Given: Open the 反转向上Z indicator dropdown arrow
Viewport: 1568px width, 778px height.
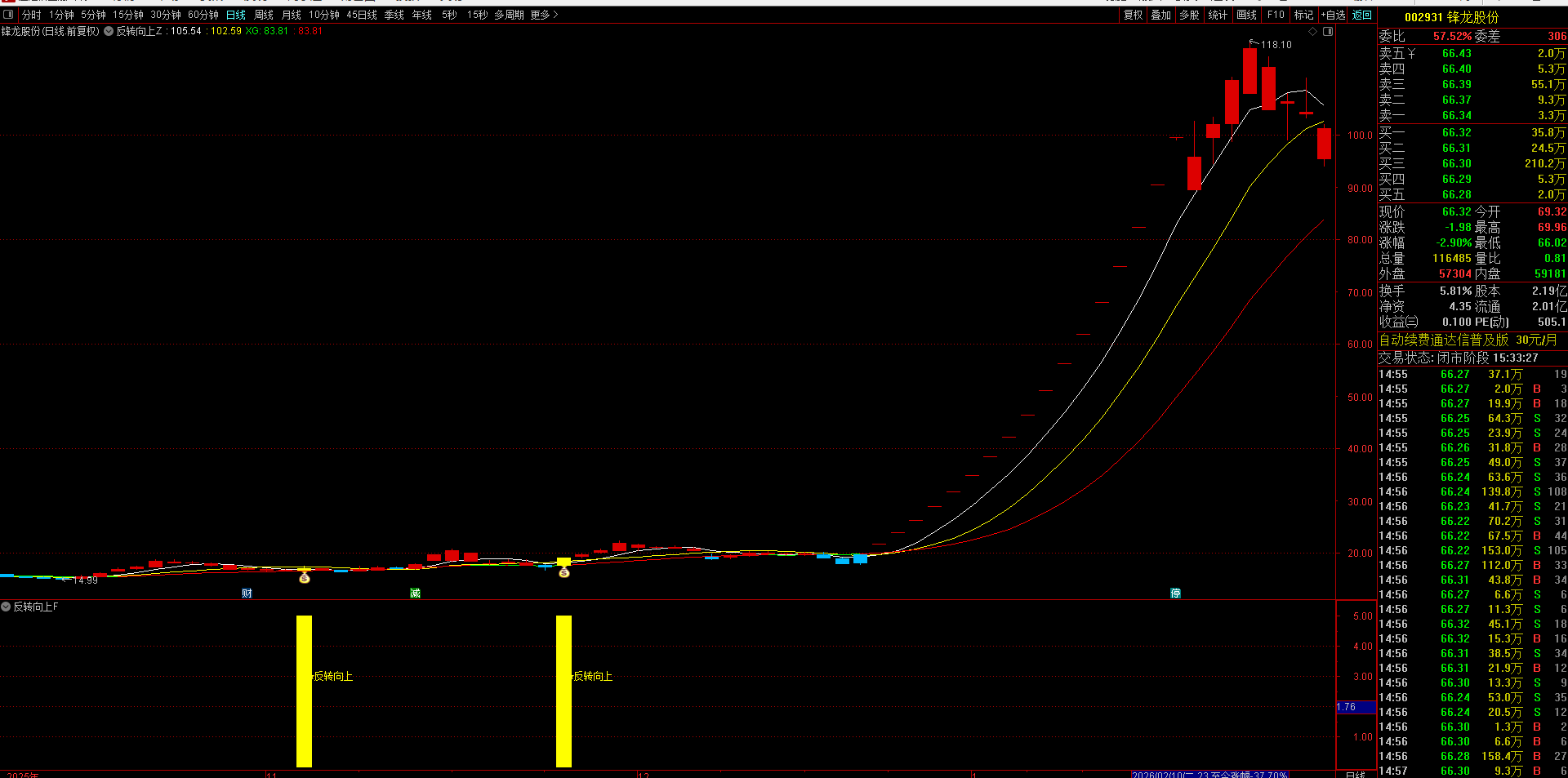Looking at the screenshot, I should point(109,31).
